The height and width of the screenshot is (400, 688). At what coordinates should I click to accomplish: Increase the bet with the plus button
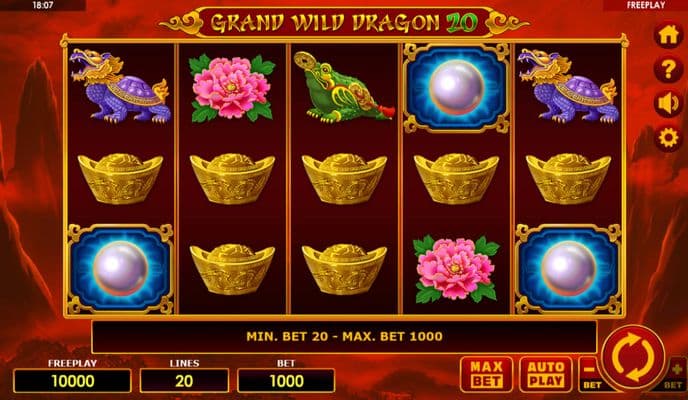pyautogui.click(x=676, y=374)
